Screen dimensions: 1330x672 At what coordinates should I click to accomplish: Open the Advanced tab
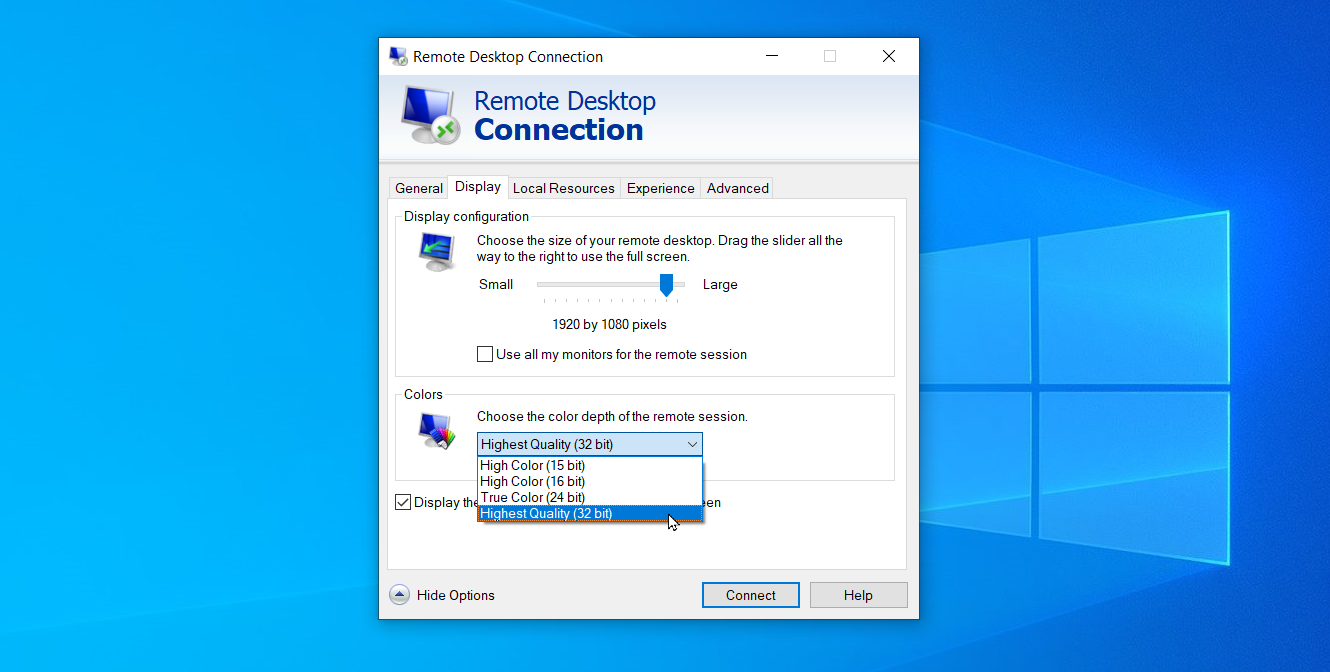(738, 188)
